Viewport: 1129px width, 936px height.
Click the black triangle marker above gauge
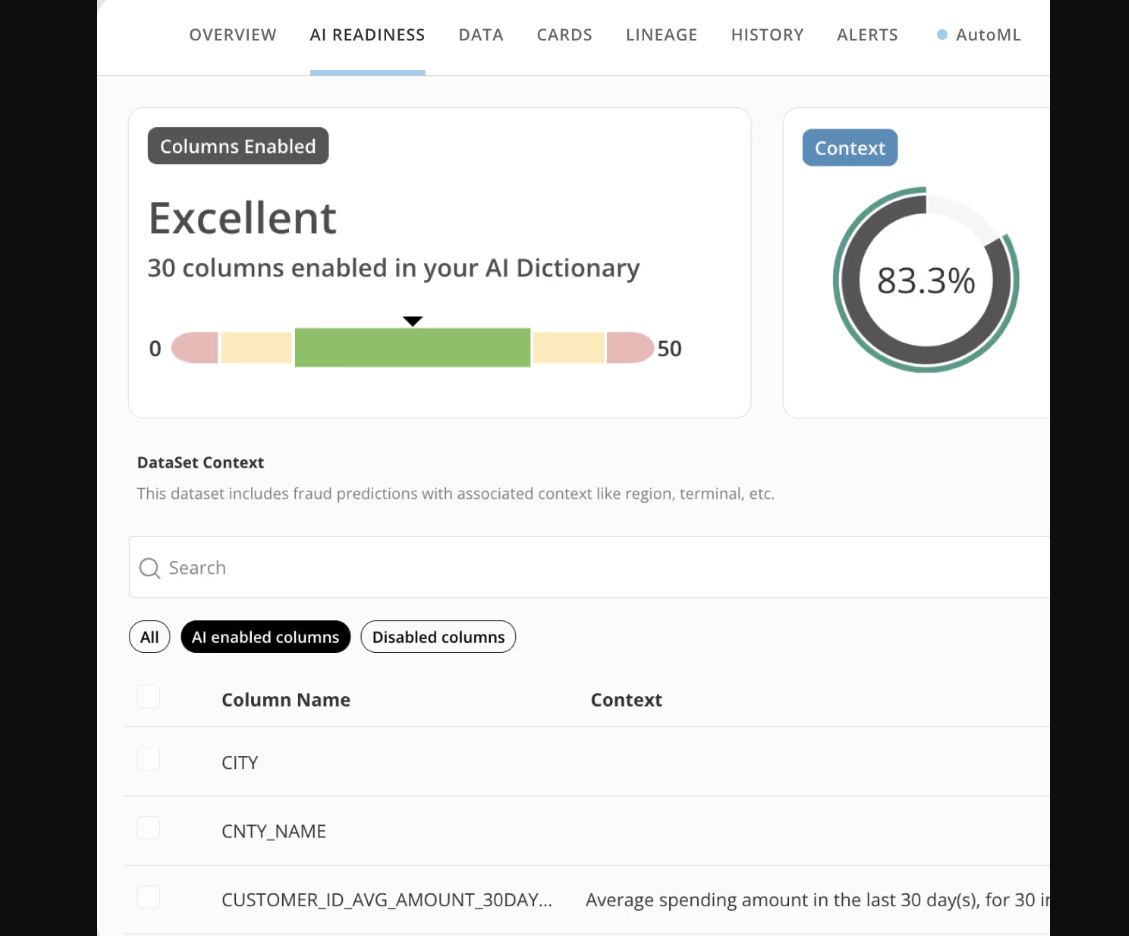(x=412, y=321)
